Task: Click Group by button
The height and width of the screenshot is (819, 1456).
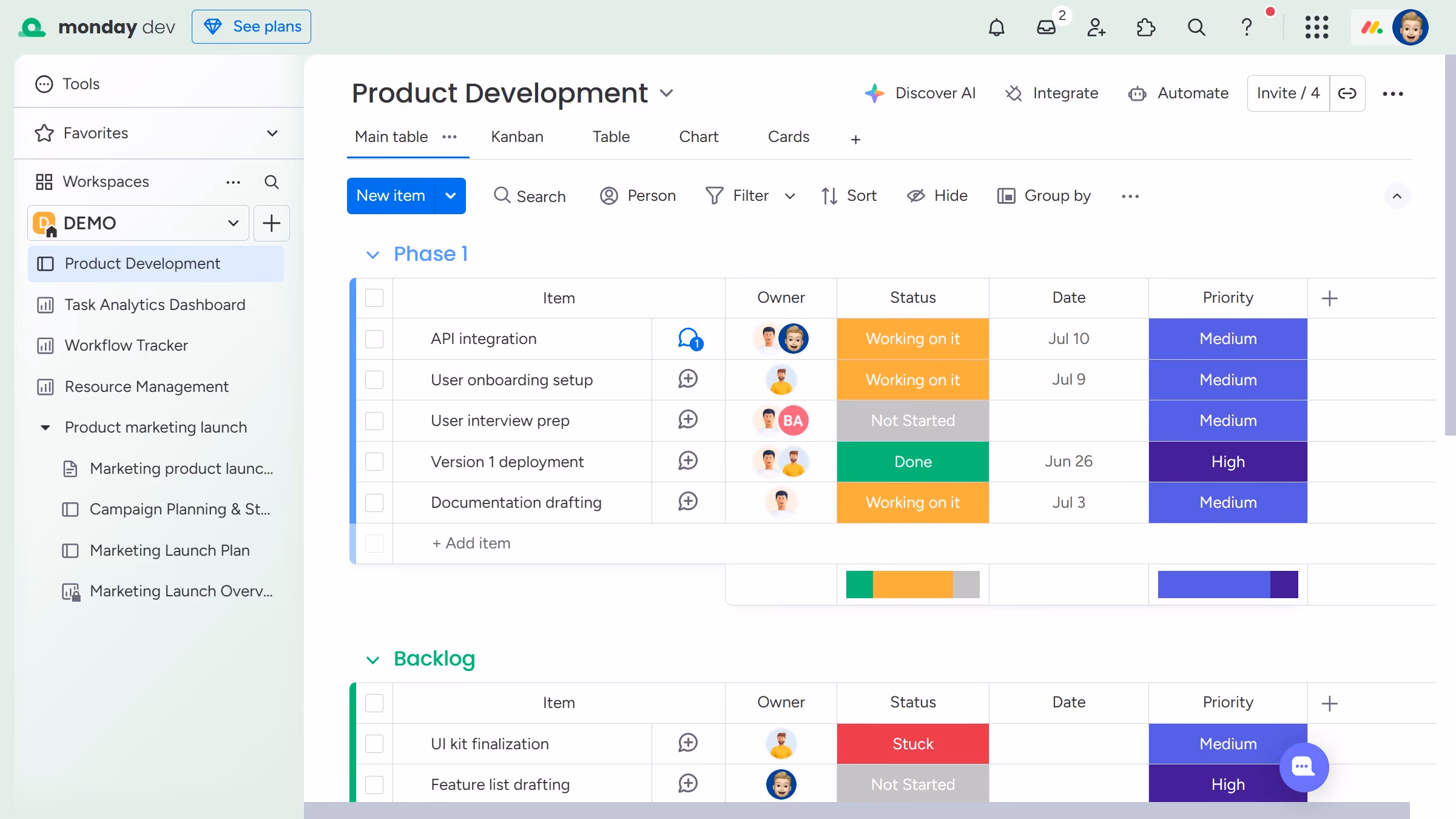Action: click(1044, 196)
